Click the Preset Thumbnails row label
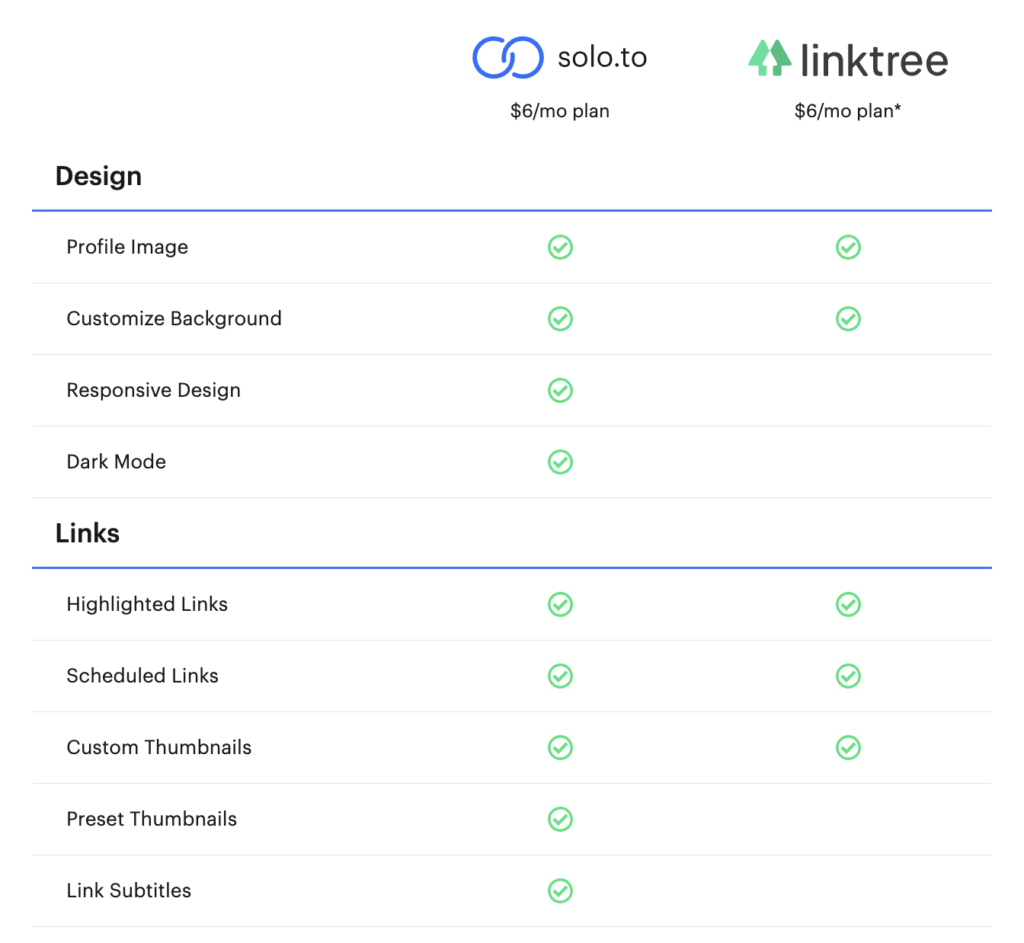Image resolution: width=1024 pixels, height=943 pixels. point(152,819)
